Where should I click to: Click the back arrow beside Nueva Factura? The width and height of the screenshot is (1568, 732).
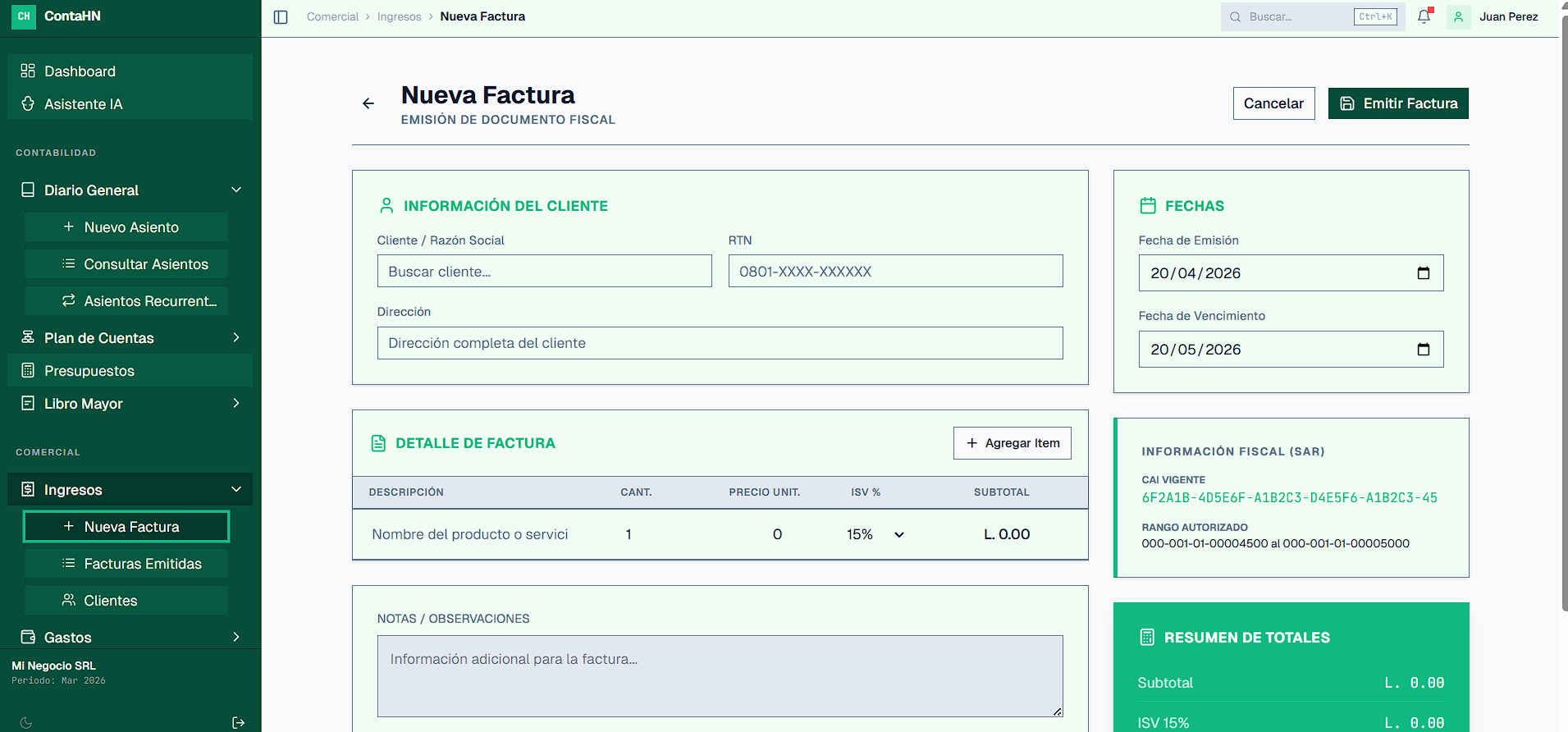pos(368,103)
